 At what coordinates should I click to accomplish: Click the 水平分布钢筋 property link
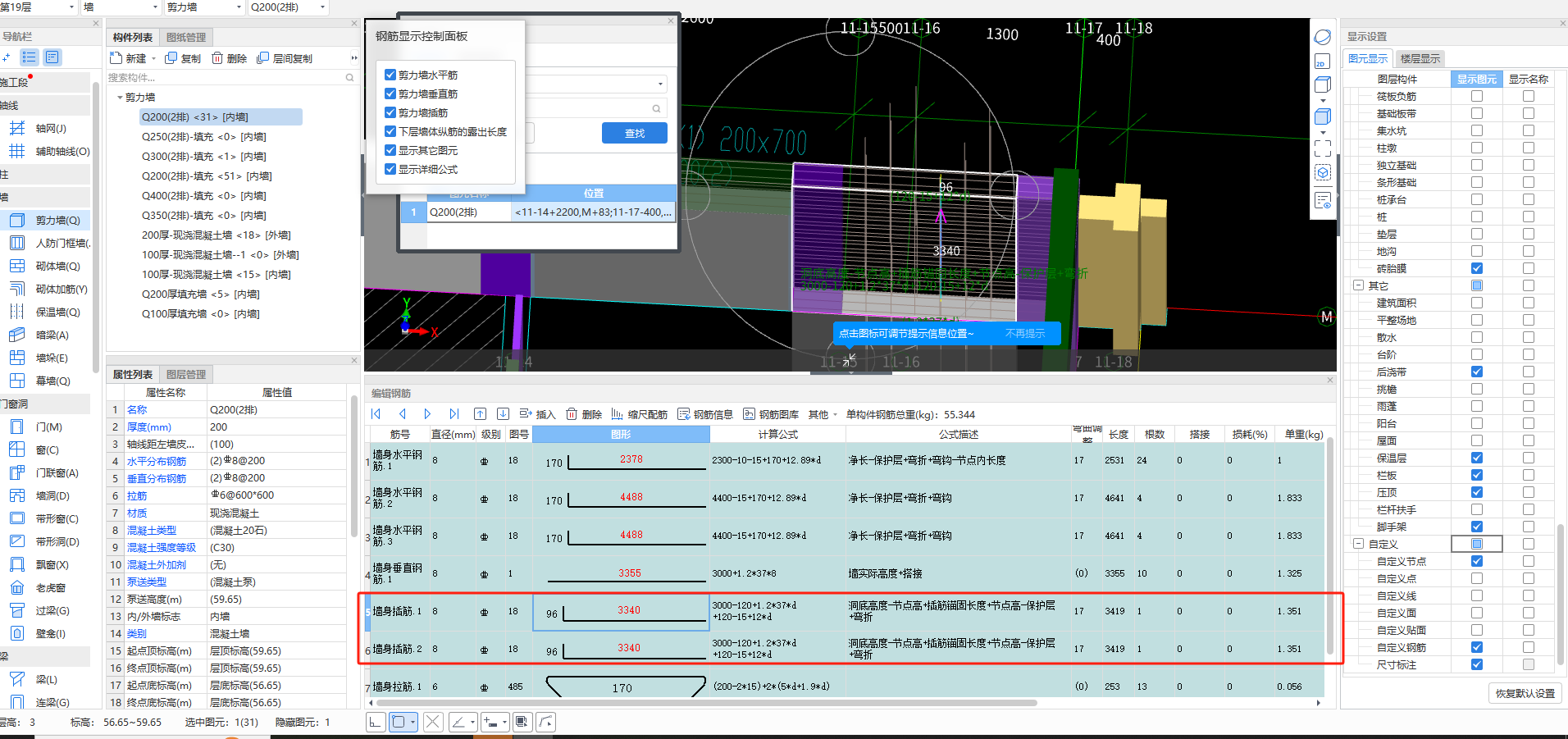(x=156, y=461)
